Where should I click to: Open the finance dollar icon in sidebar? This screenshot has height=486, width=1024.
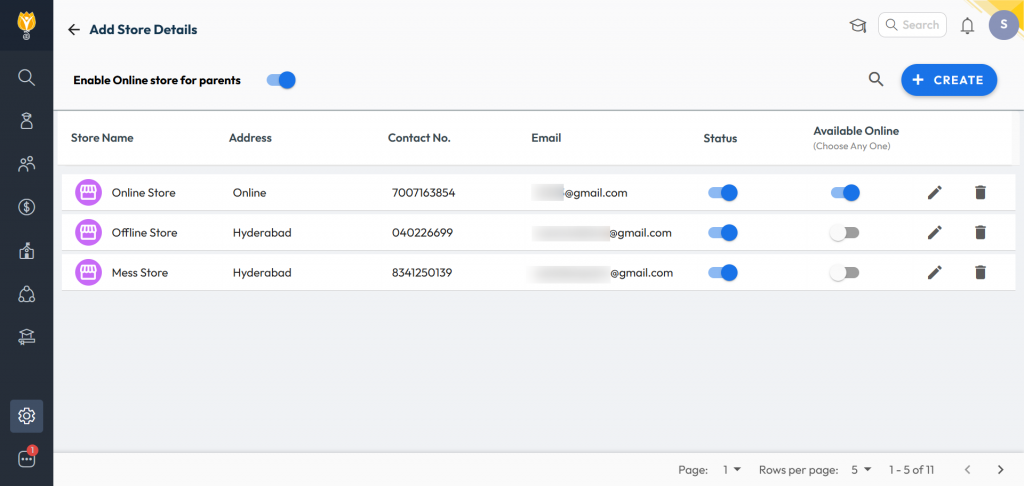[27, 207]
